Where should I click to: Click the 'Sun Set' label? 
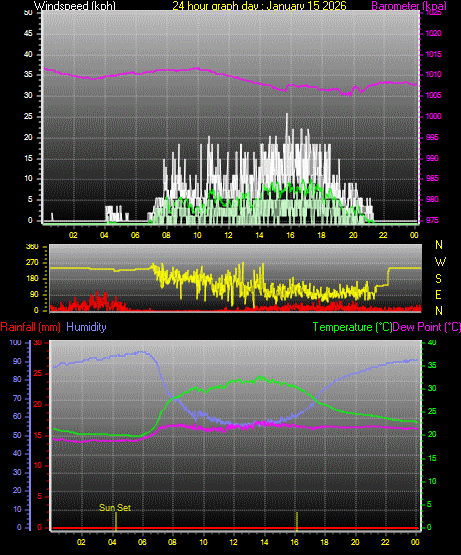[115, 507]
